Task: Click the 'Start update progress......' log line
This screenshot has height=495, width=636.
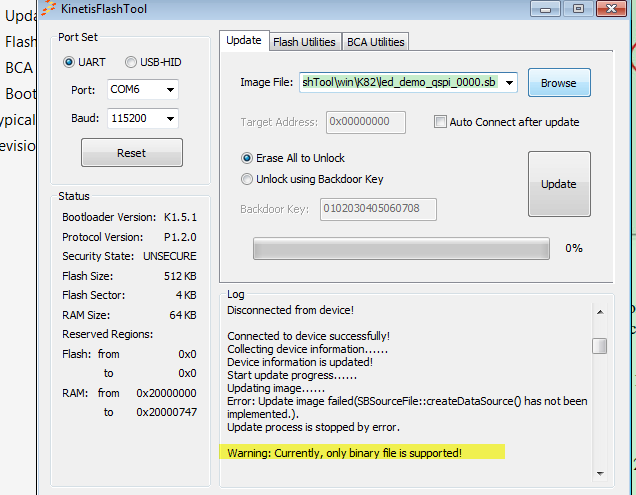Action: click(292, 375)
